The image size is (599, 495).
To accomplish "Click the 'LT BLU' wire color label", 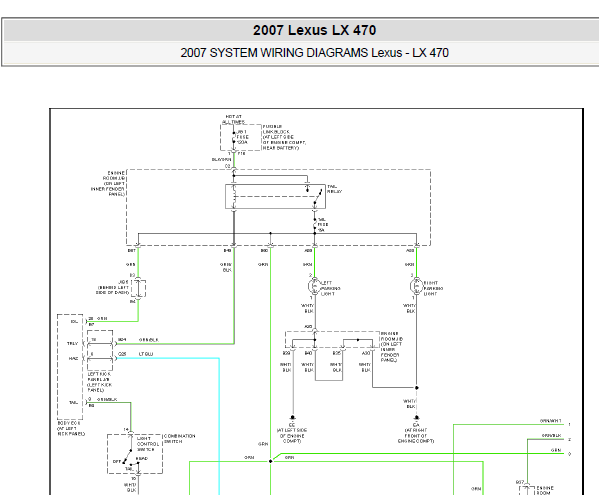I will tap(146, 354).
